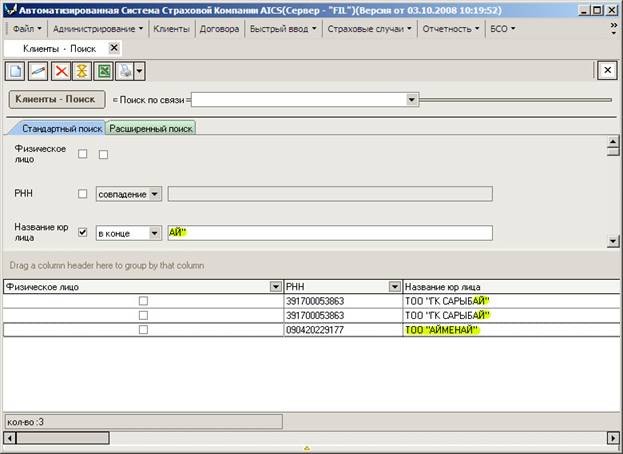The height and width of the screenshot is (454, 623).
Task: Open the Договора menu item
Action: (x=219, y=29)
